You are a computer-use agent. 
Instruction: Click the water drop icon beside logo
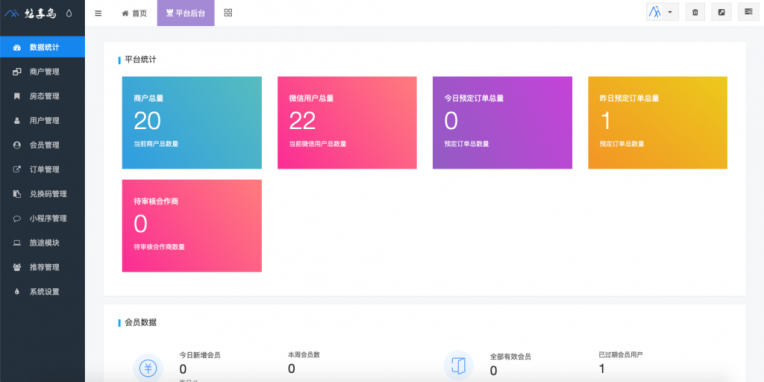tap(69, 14)
